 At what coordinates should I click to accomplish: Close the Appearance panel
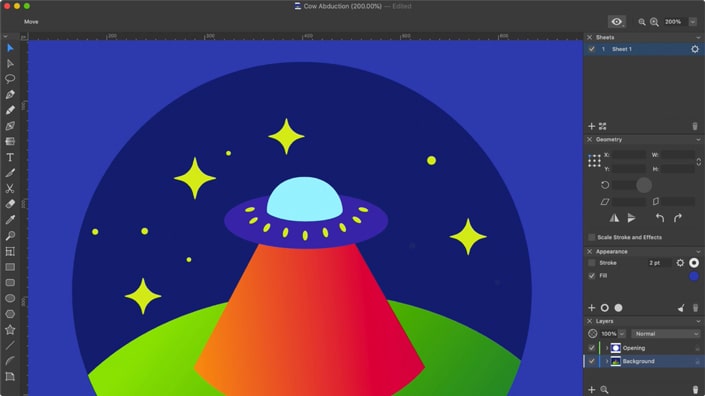pyautogui.click(x=589, y=252)
